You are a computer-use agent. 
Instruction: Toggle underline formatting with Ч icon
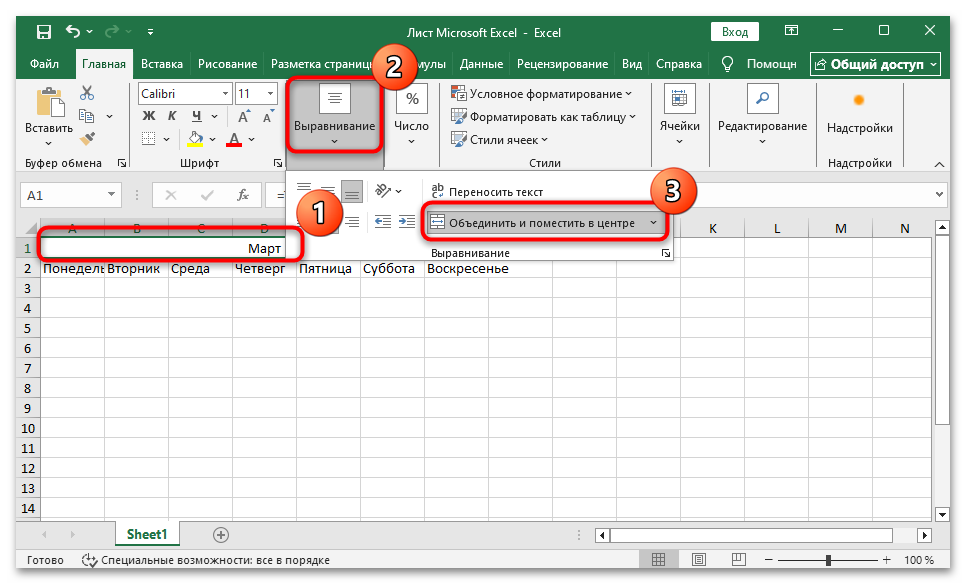pyautogui.click(x=196, y=115)
